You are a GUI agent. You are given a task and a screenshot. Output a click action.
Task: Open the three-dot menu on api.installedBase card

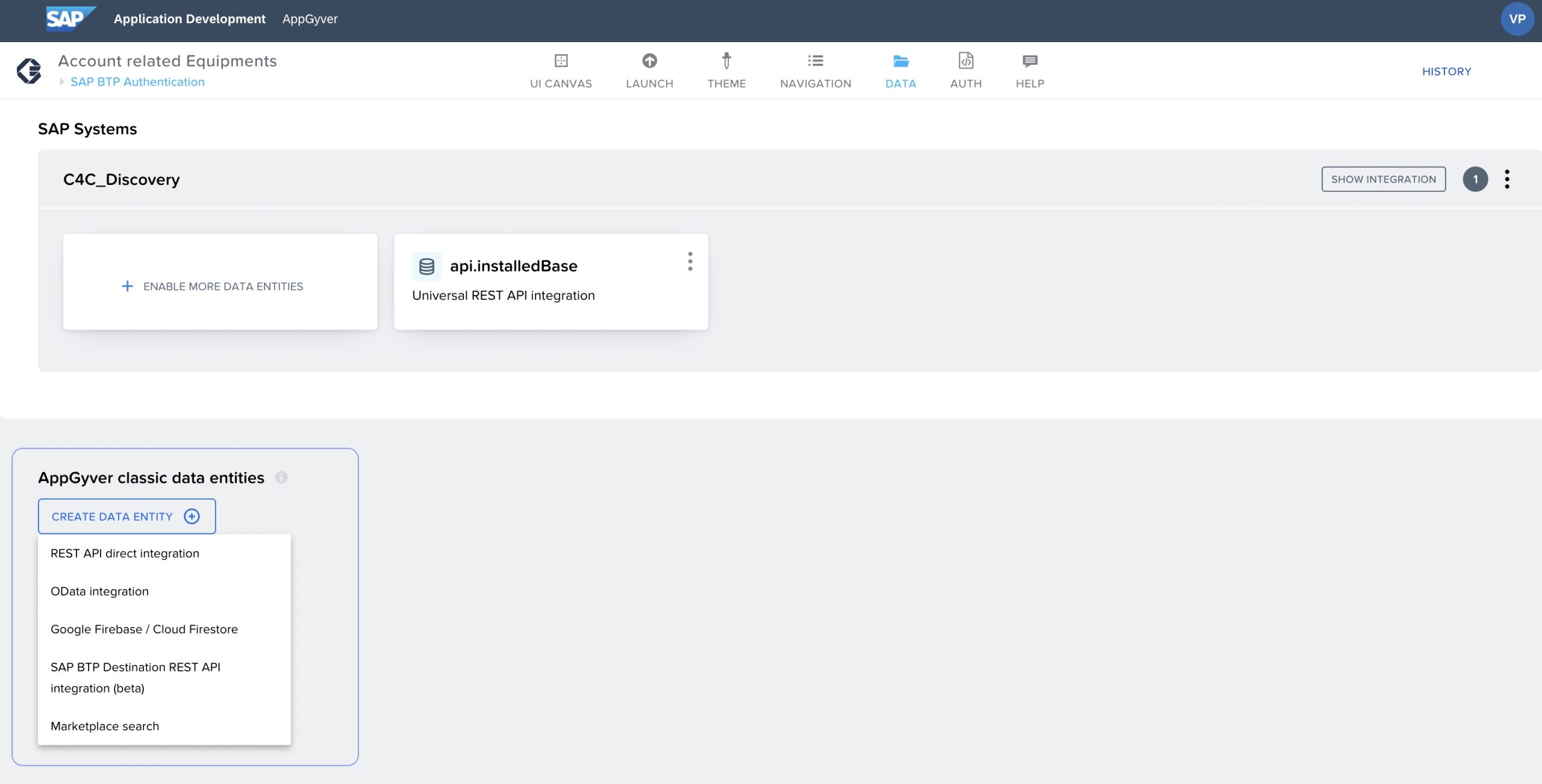pyautogui.click(x=690, y=262)
